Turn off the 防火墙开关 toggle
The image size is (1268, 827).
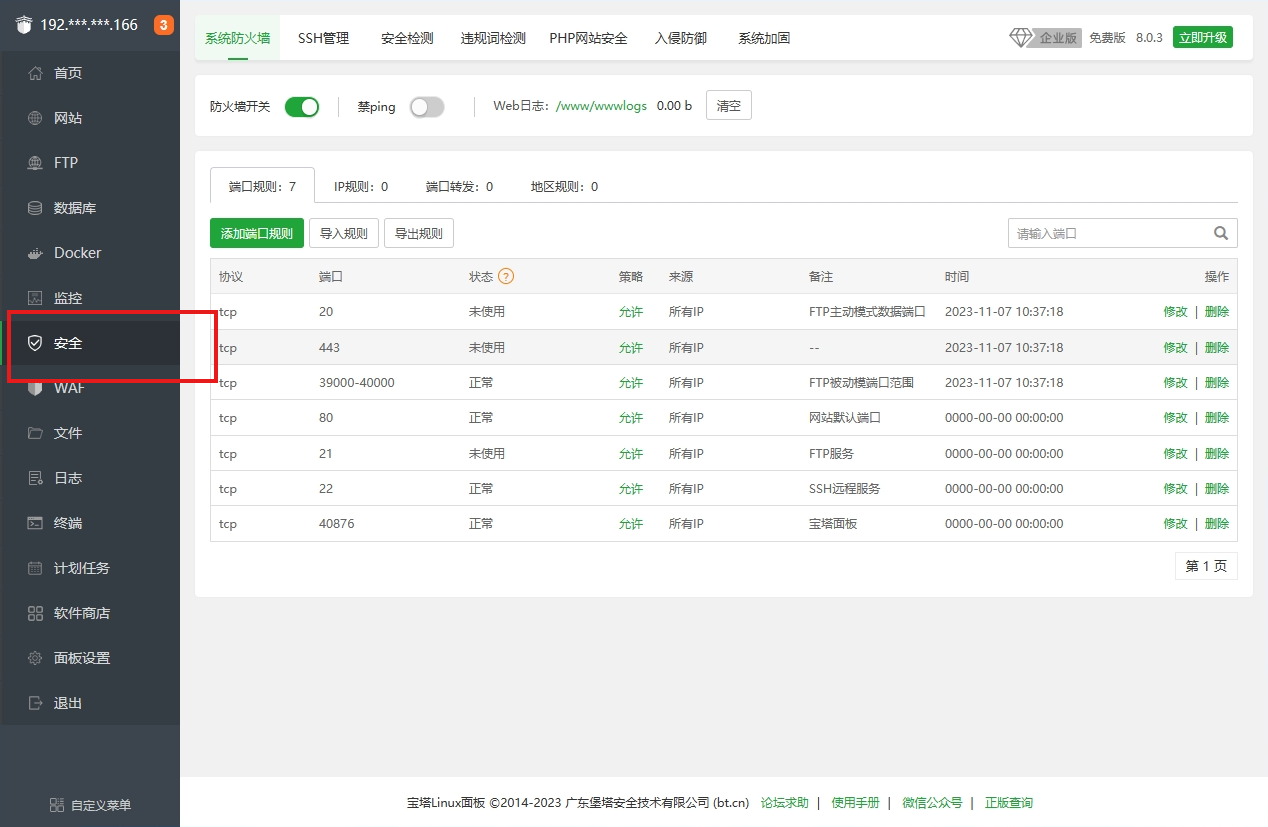302,106
